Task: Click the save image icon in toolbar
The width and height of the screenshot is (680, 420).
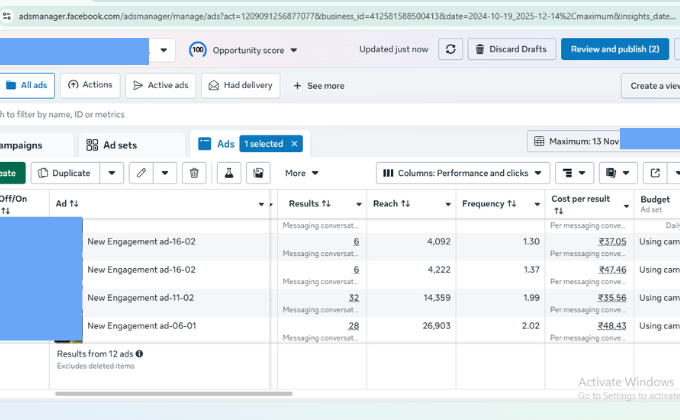Action: point(258,173)
